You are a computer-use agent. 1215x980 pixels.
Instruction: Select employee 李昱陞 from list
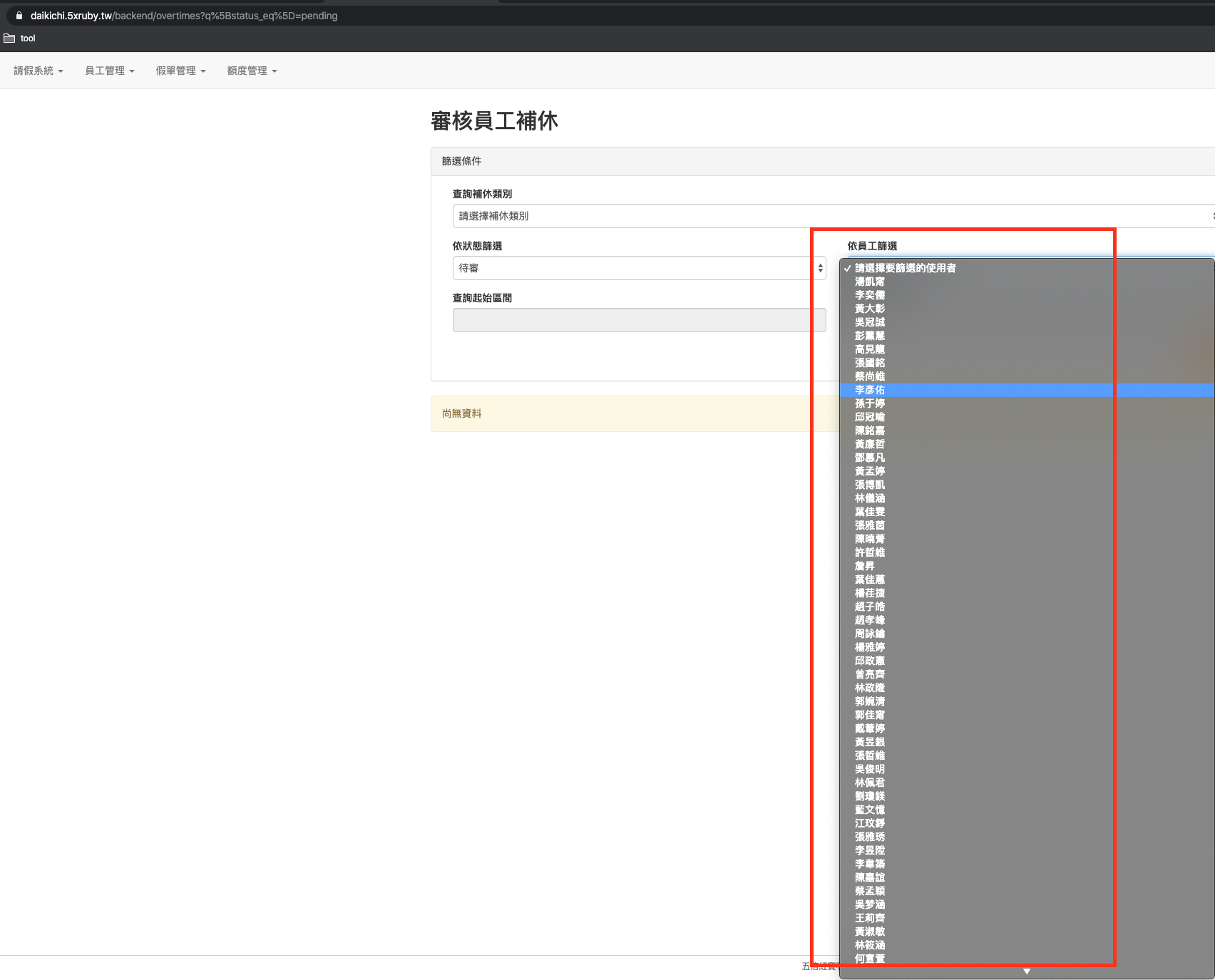[1027, 850]
